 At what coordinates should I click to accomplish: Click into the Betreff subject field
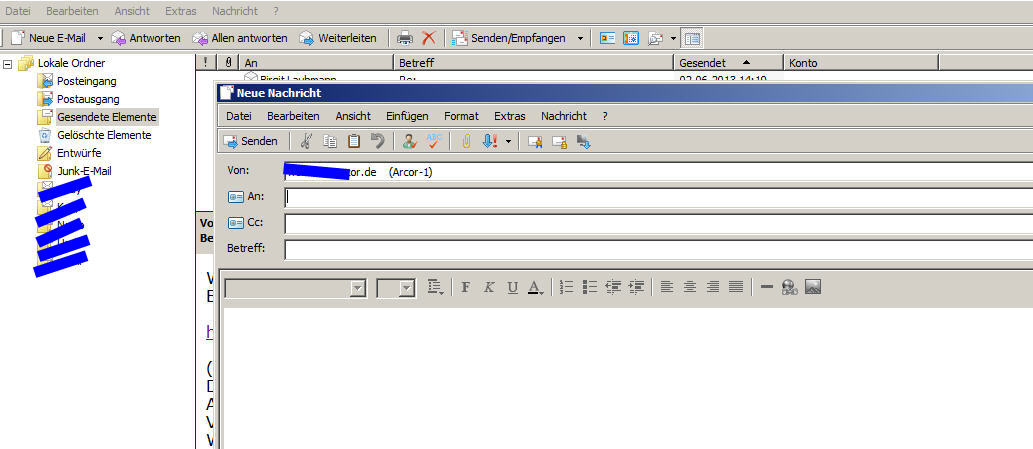[659, 250]
